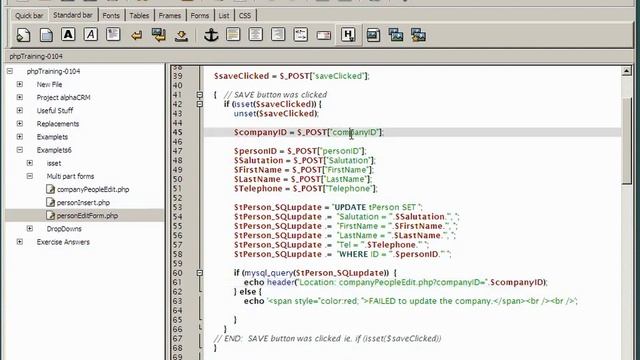Switch to the Quick bar tab
Screen dimensions: 640x360
coord(29,16)
